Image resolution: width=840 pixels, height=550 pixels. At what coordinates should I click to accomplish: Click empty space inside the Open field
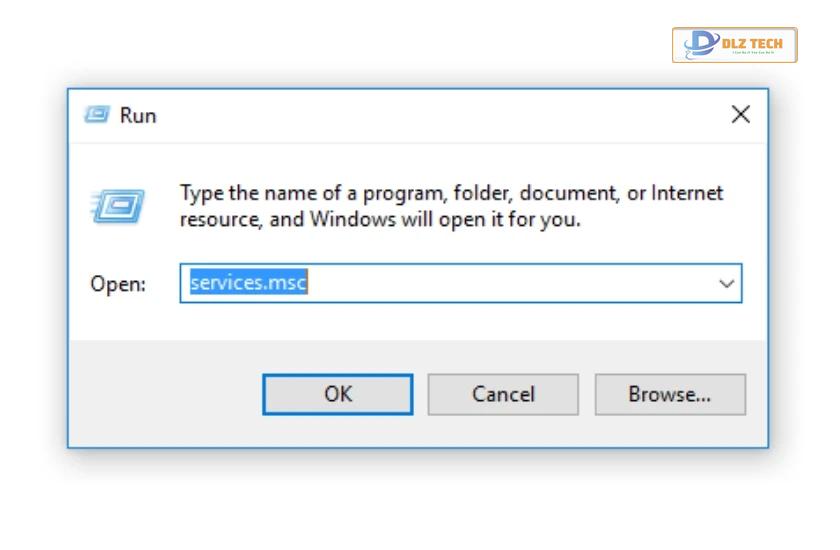(x=509, y=283)
